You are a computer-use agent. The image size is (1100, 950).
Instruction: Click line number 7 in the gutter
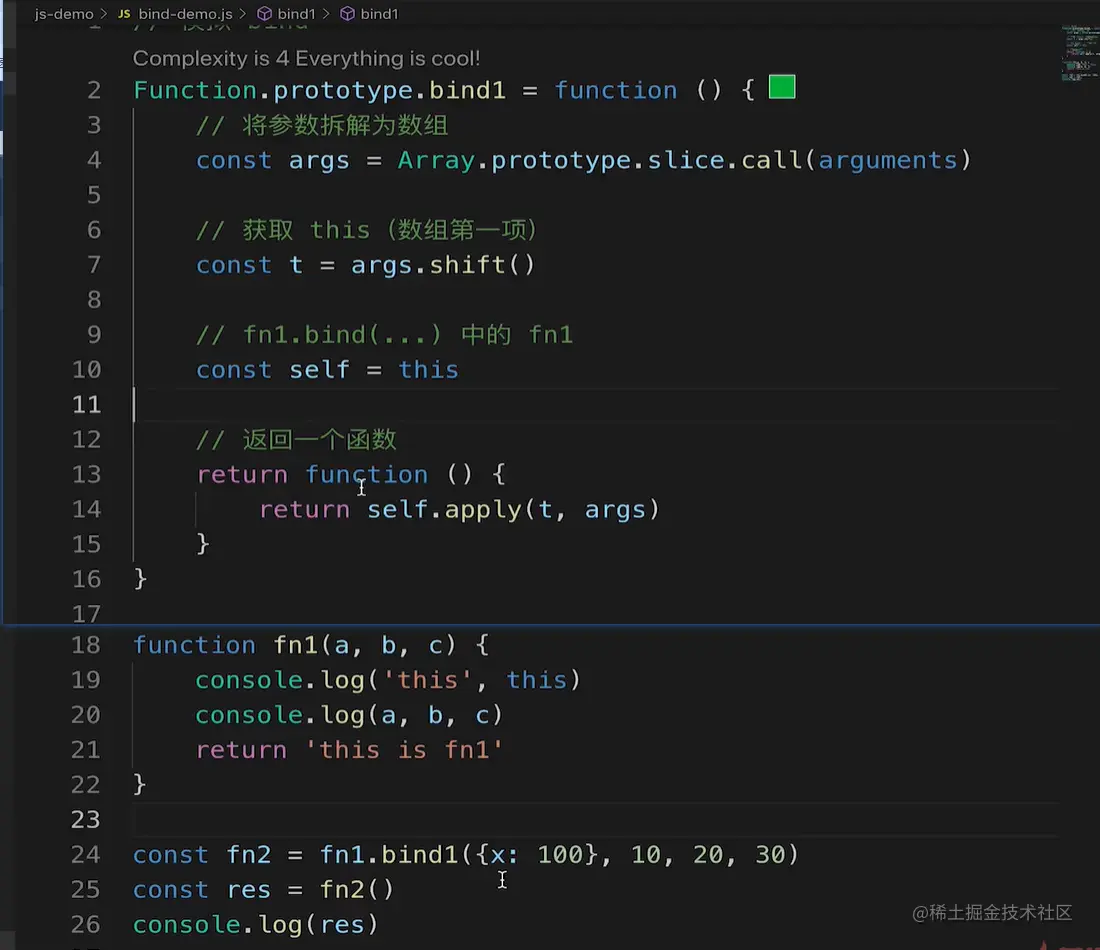click(94, 265)
